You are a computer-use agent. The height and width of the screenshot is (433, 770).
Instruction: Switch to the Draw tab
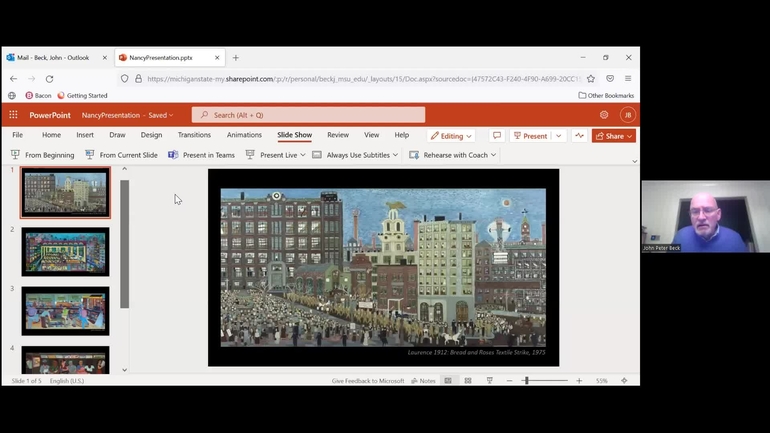pos(117,135)
